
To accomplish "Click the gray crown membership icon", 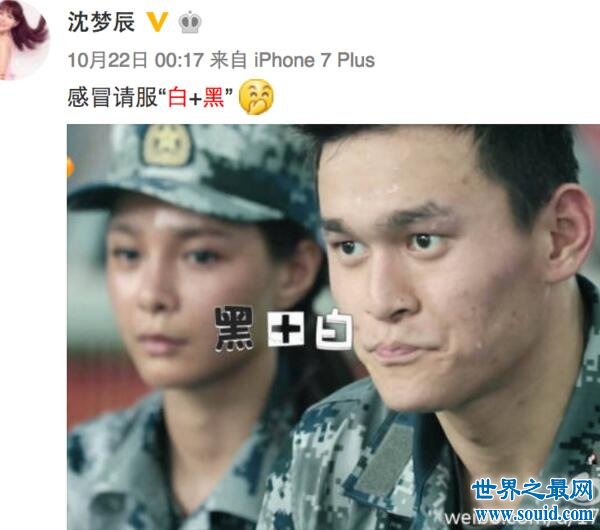I will [x=190, y=22].
